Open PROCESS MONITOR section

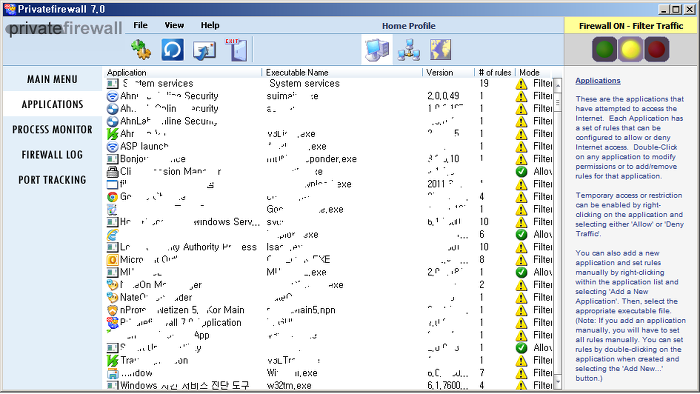pyautogui.click(x=52, y=130)
